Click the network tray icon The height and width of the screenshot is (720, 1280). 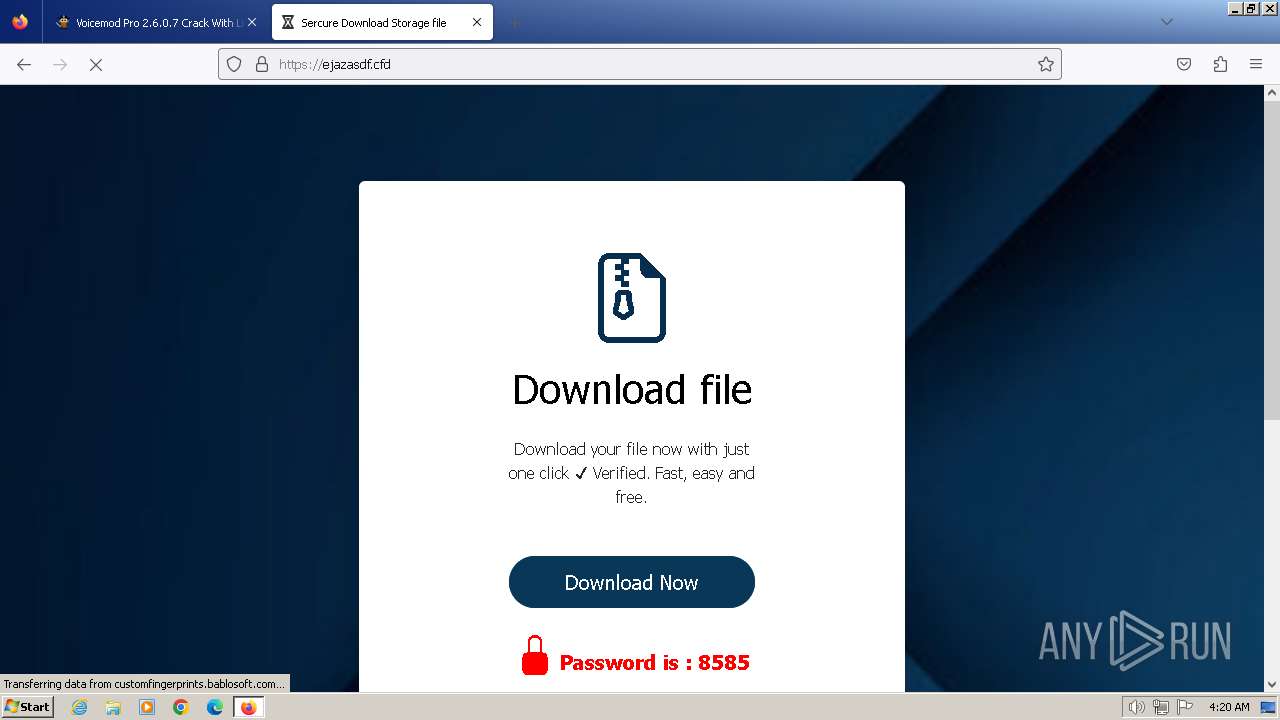pyautogui.click(x=1160, y=707)
